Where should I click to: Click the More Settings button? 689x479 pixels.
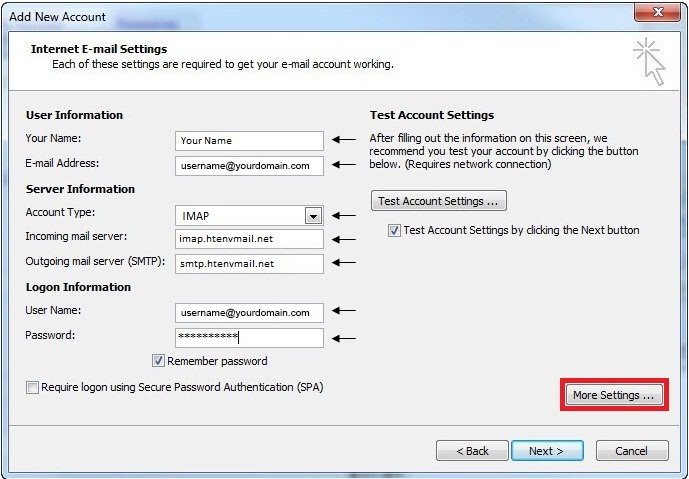coord(614,395)
